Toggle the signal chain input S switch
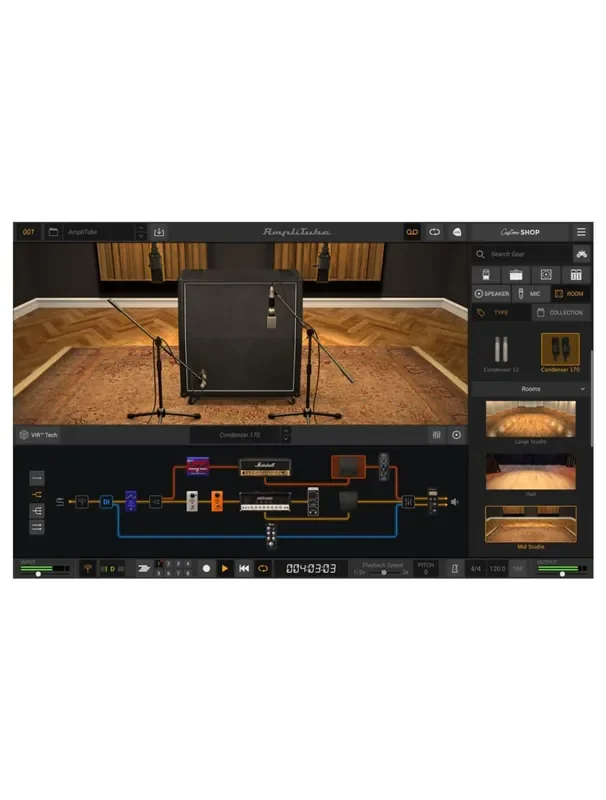Screen dimensions: 606x800 (x=60, y=502)
